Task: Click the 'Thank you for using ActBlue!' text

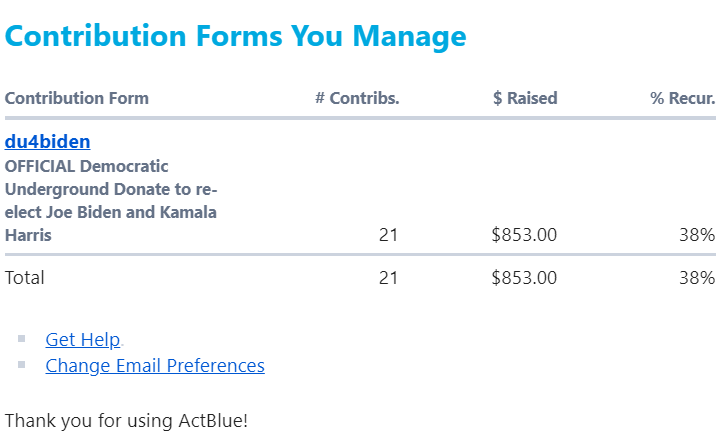Action: point(126,420)
